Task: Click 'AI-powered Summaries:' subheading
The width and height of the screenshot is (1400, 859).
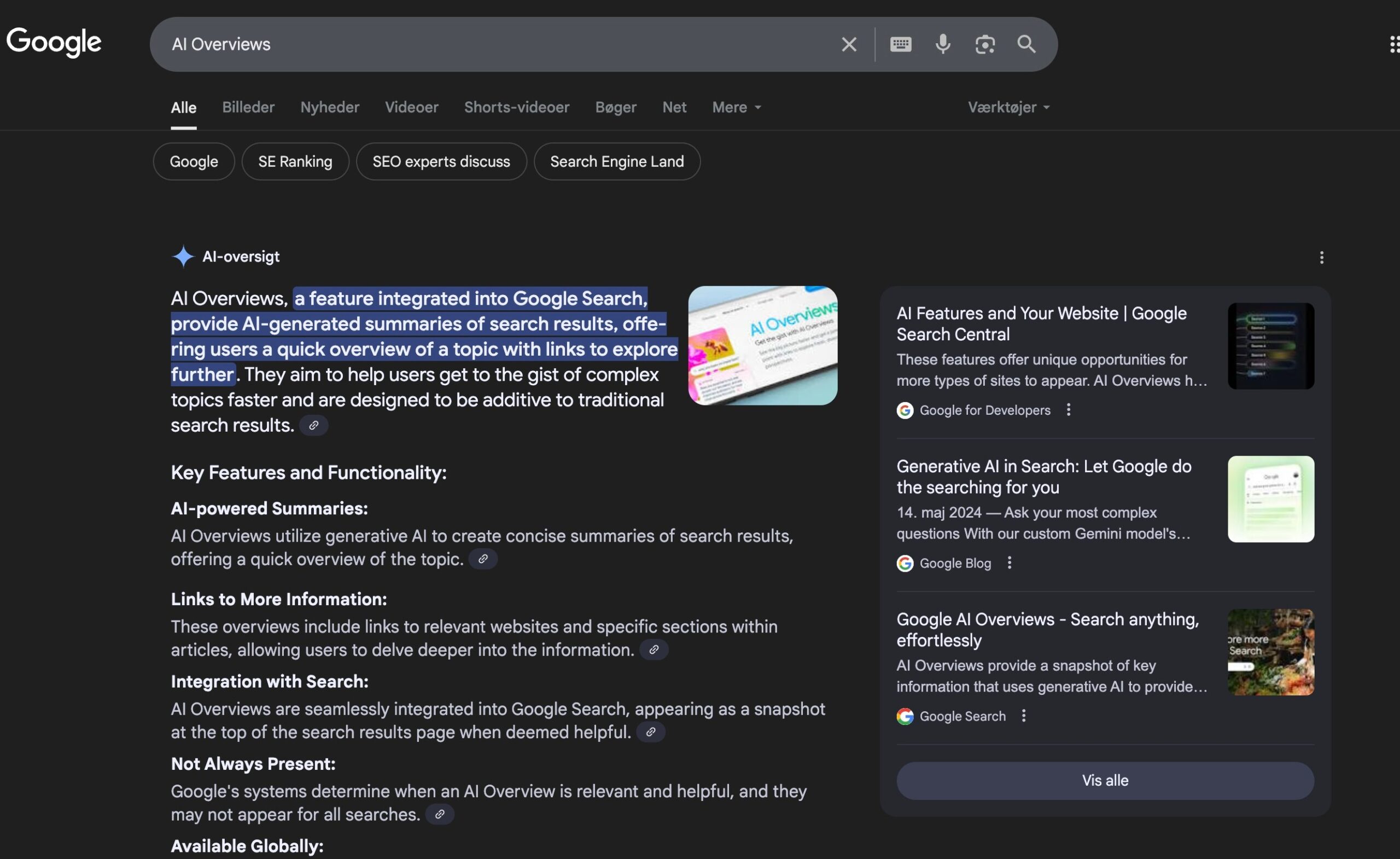Action: pyautogui.click(x=269, y=508)
